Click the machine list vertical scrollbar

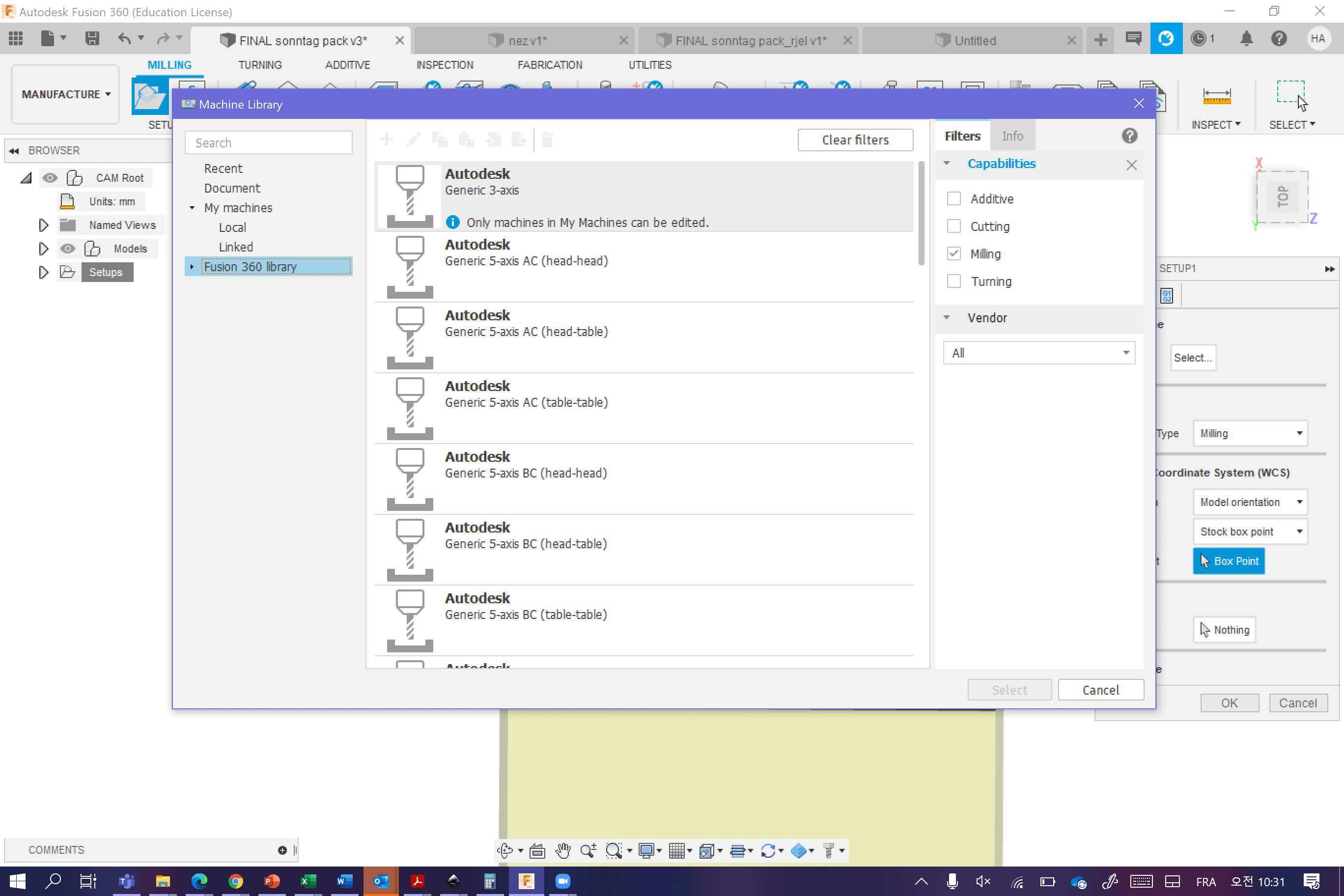click(x=921, y=214)
